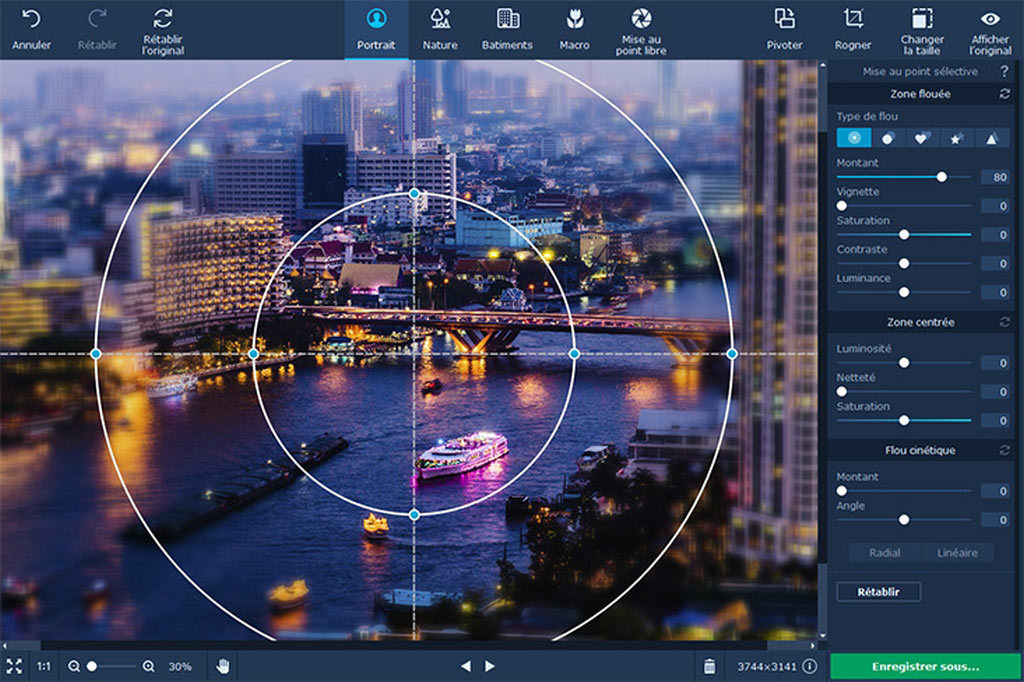Click right handle of the outer focus circle
Viewport: 1024px width, 682px height.
pyautogui.click(x=732, y=353)
